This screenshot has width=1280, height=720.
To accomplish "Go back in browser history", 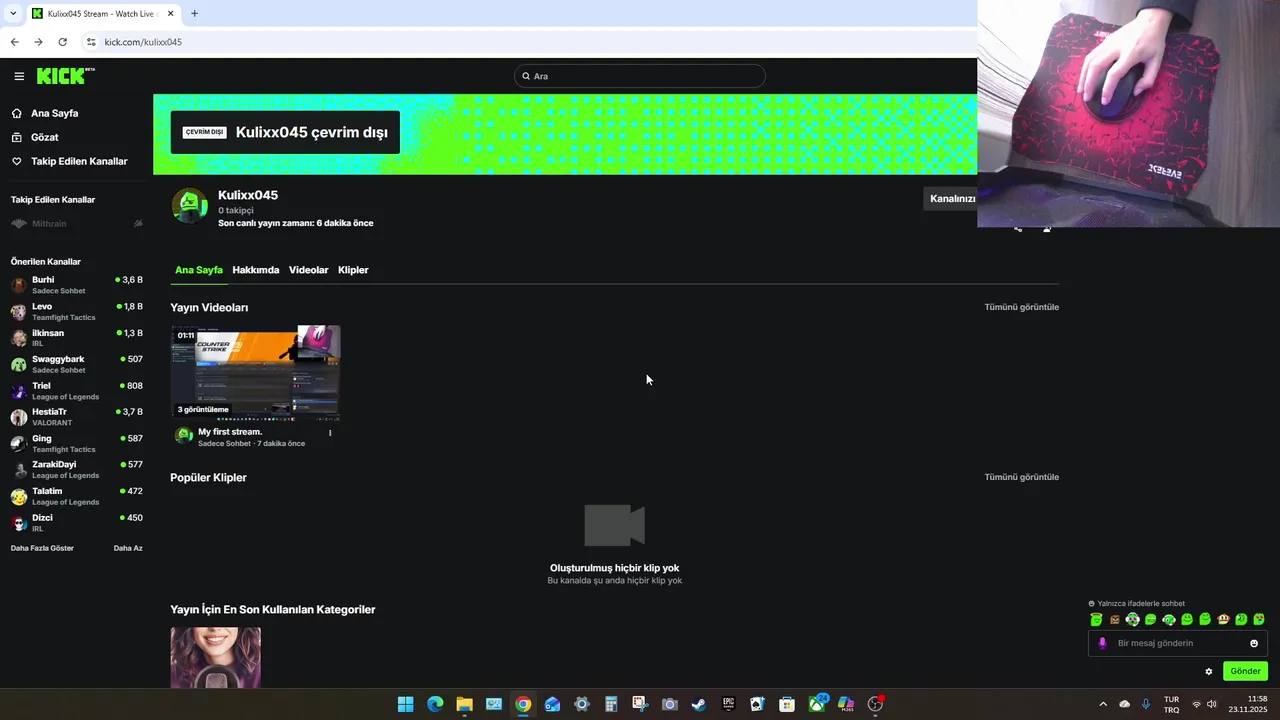I will click(x=14, y=42).
